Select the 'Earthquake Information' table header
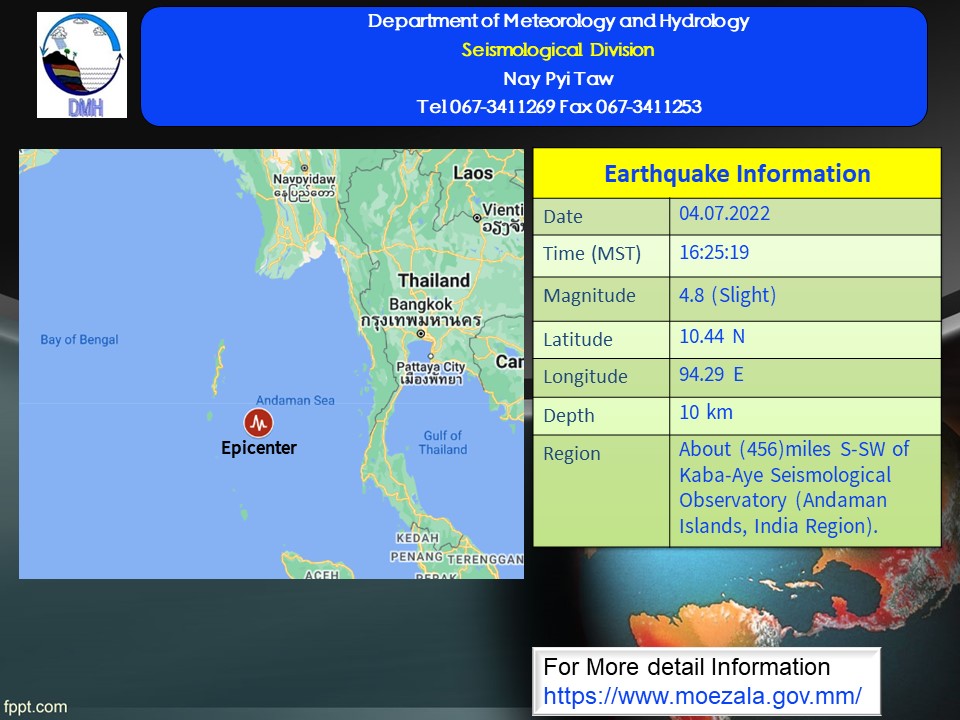The width and height of the screenshot is (960, 720). click(x=737, y=173)
